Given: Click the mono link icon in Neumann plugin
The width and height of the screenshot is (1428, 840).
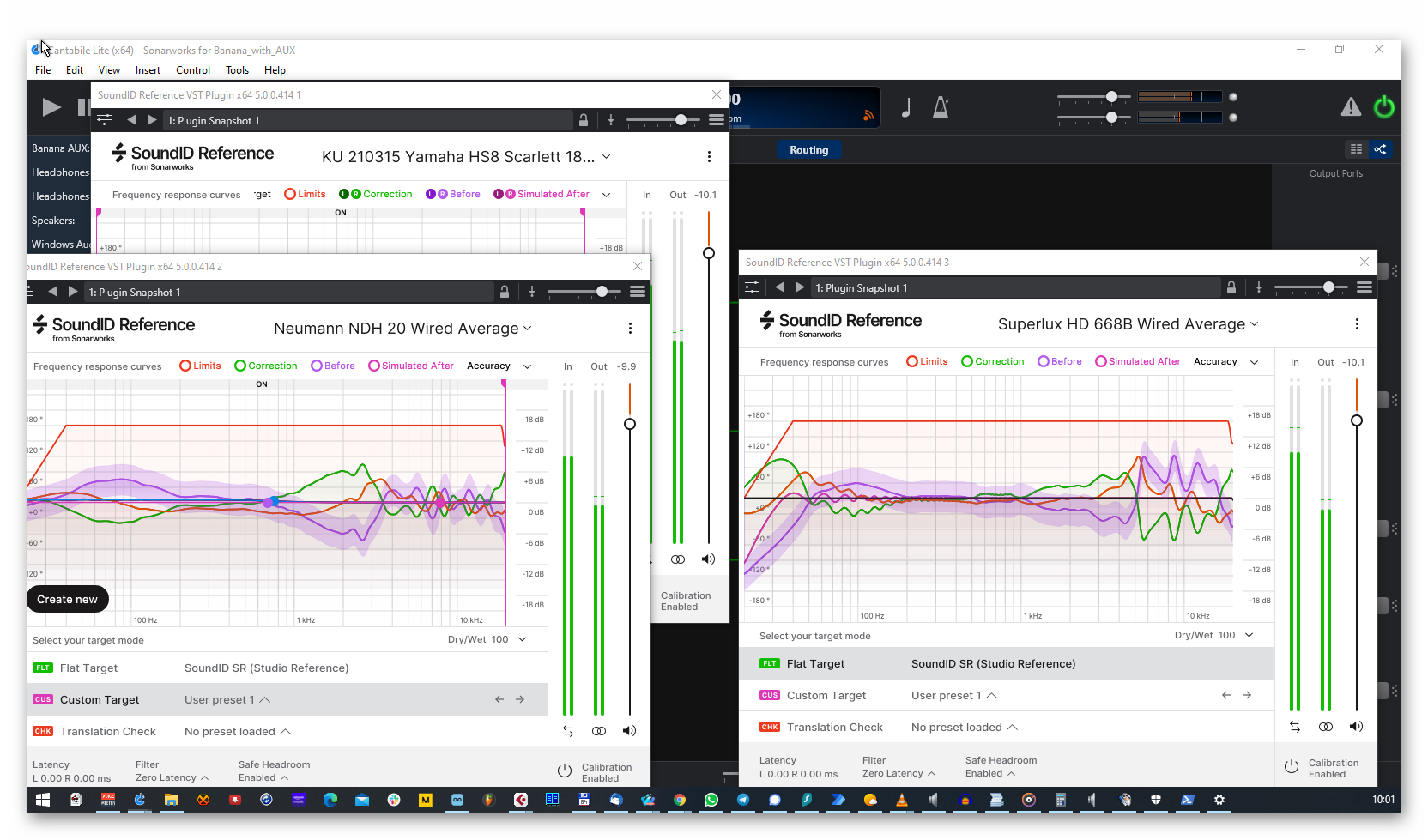Looking at the screenshot, I should point(599,731).
